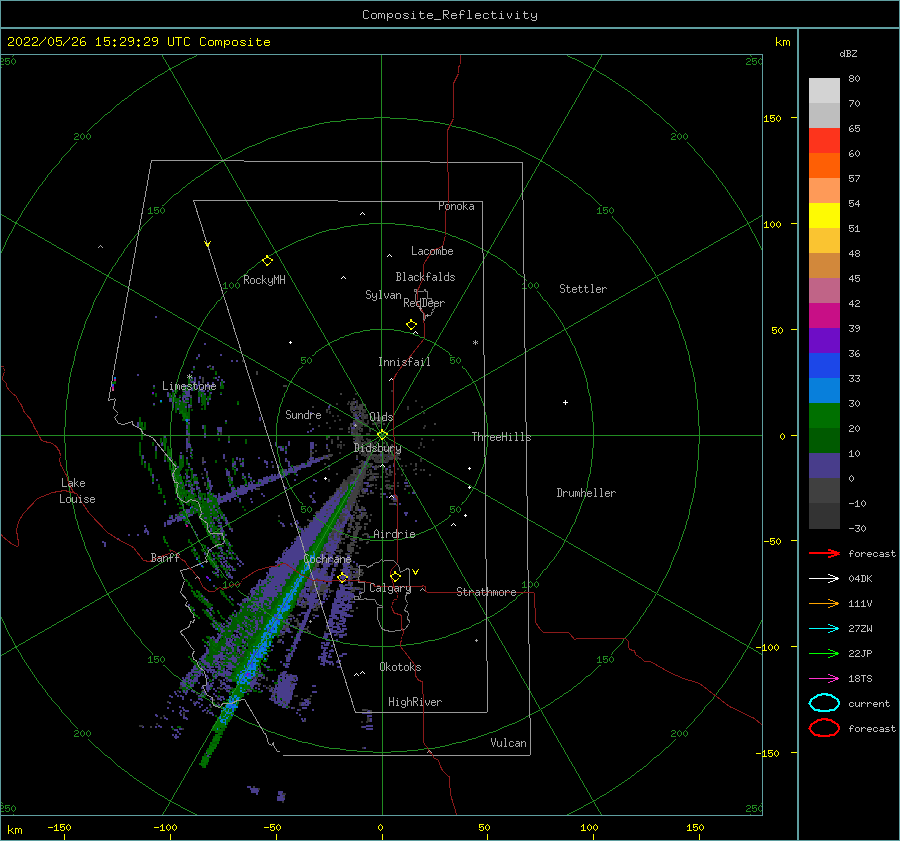The image size is (900, 841).
Task: Select the orange 111V arrow icon
Action: 824,603
